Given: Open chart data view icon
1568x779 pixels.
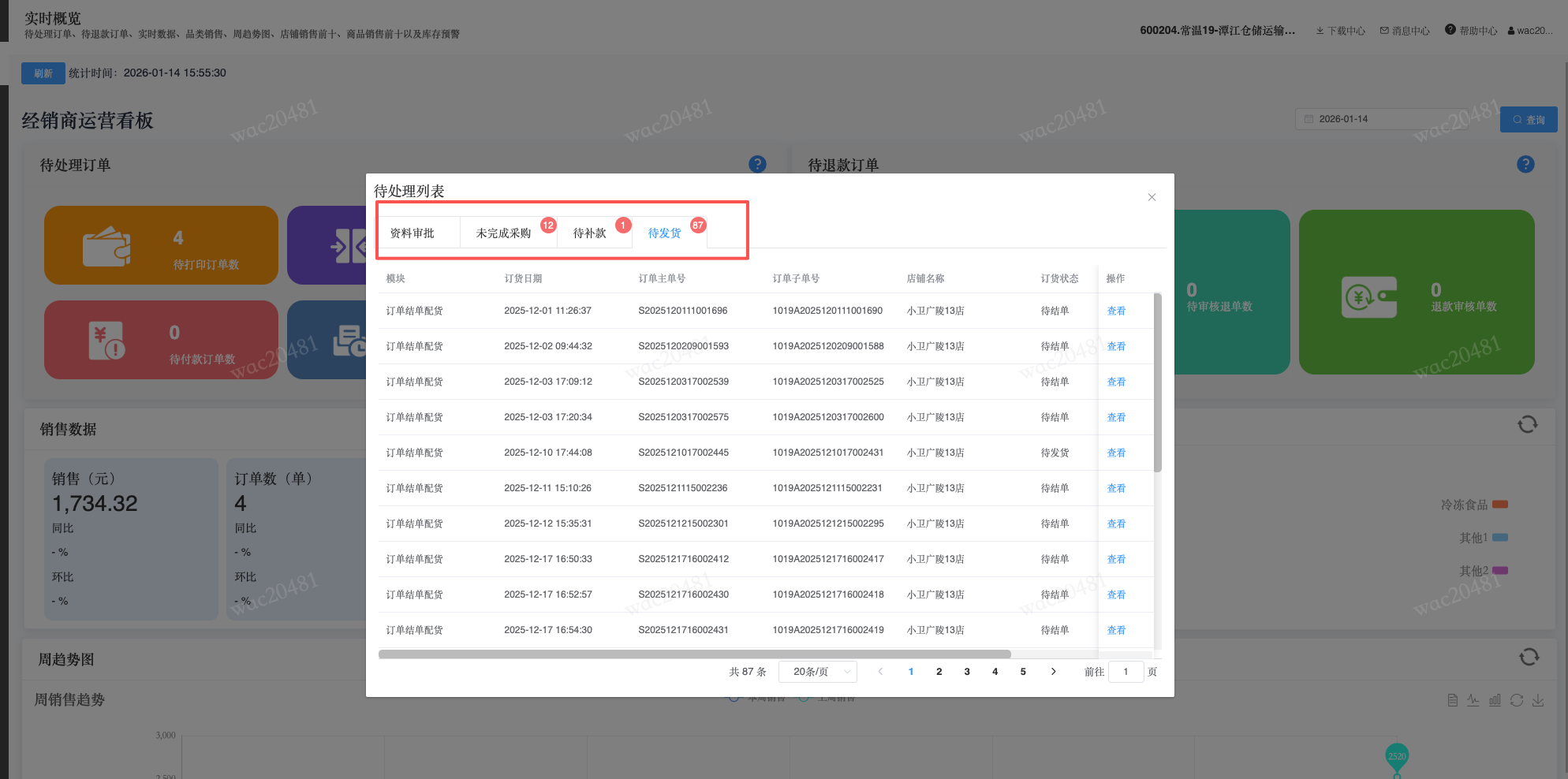Looking at the screenshot, I should pyautogui.click(x=1453, y=700).
